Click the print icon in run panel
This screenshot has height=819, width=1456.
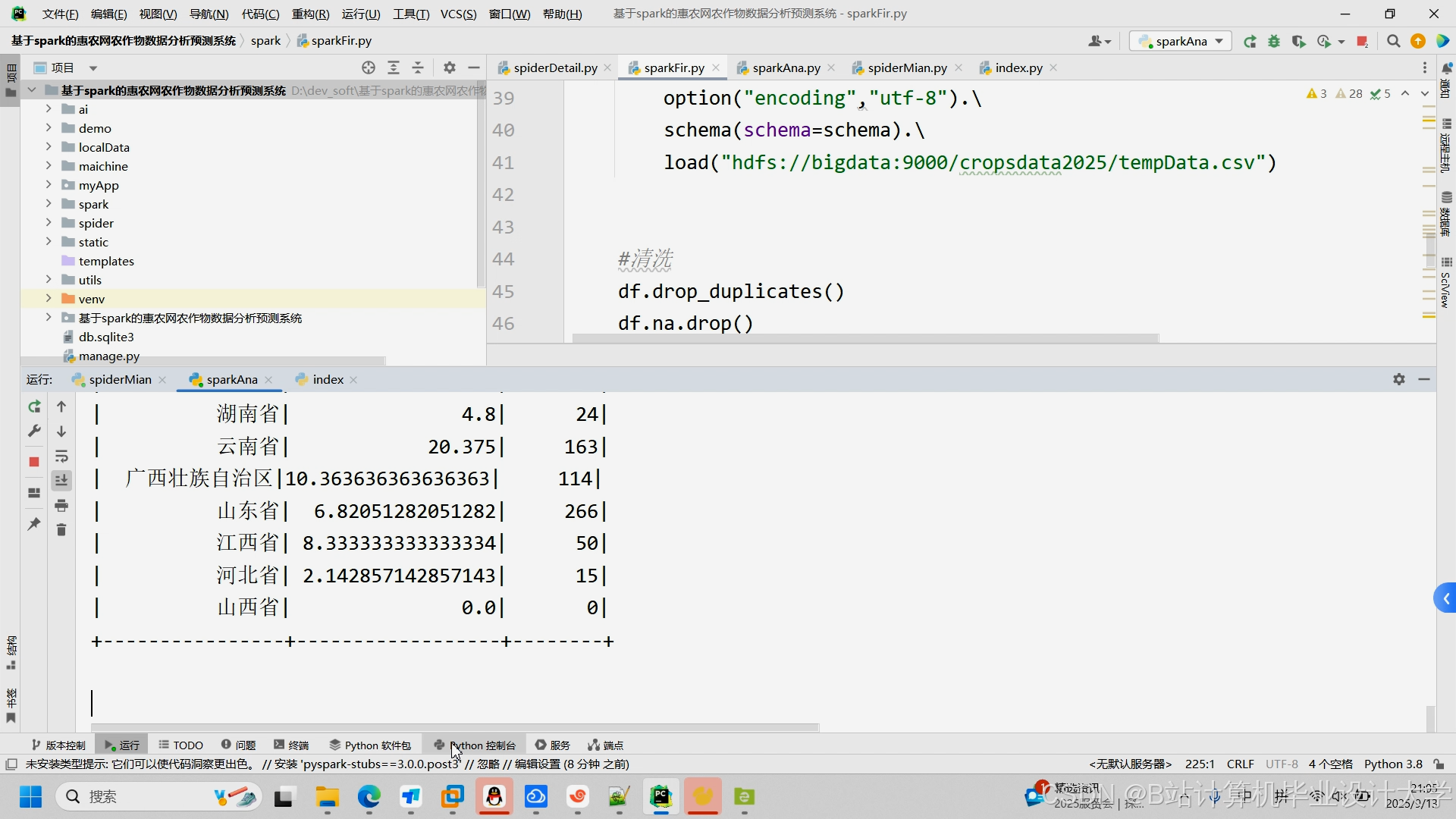click(x=61, y=506)
